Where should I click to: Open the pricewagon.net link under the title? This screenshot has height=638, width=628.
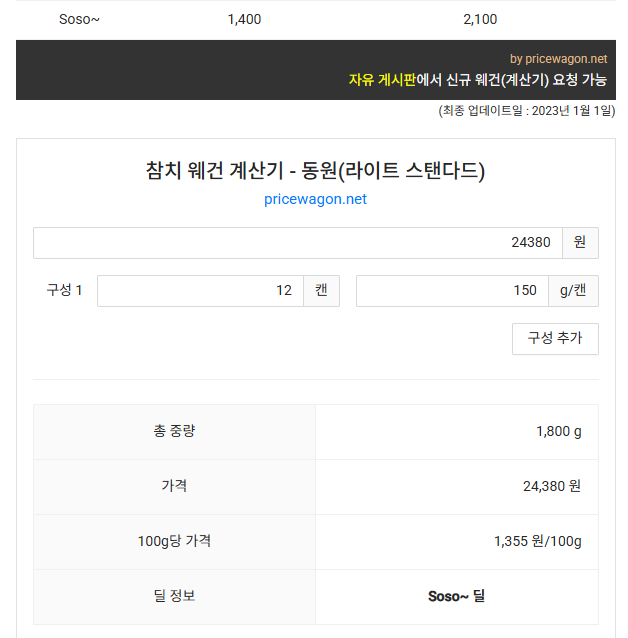pos(315,199)
